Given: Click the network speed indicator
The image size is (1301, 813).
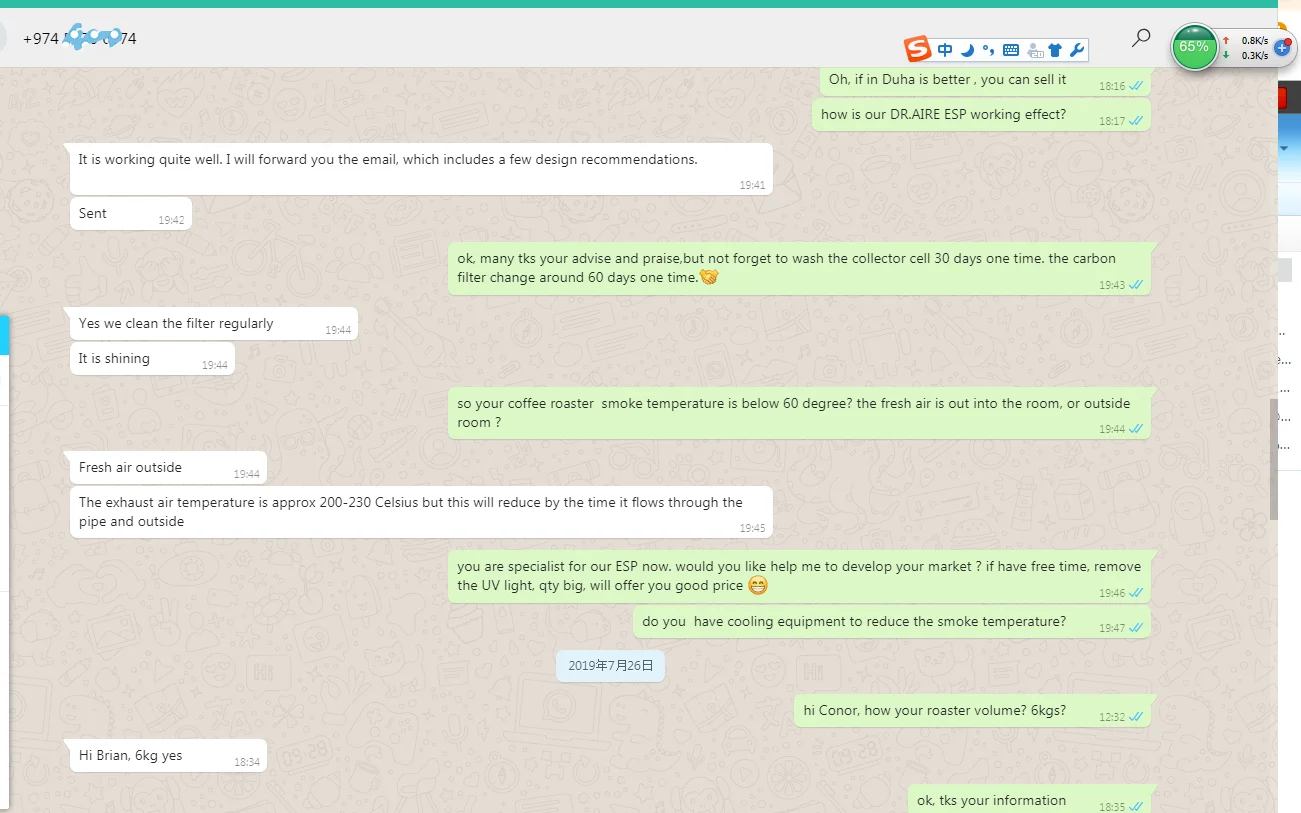Looking at the screenshot, I should 1247,48.
